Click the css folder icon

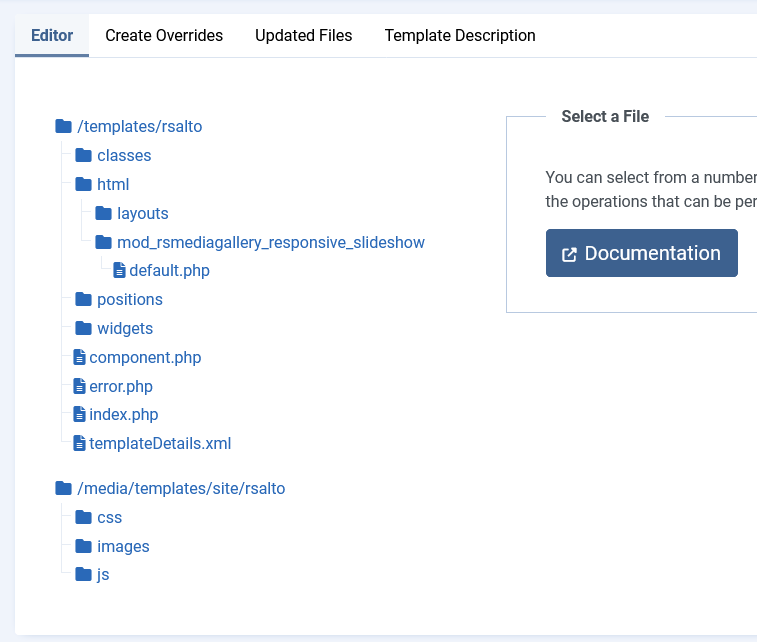[84, 517]
